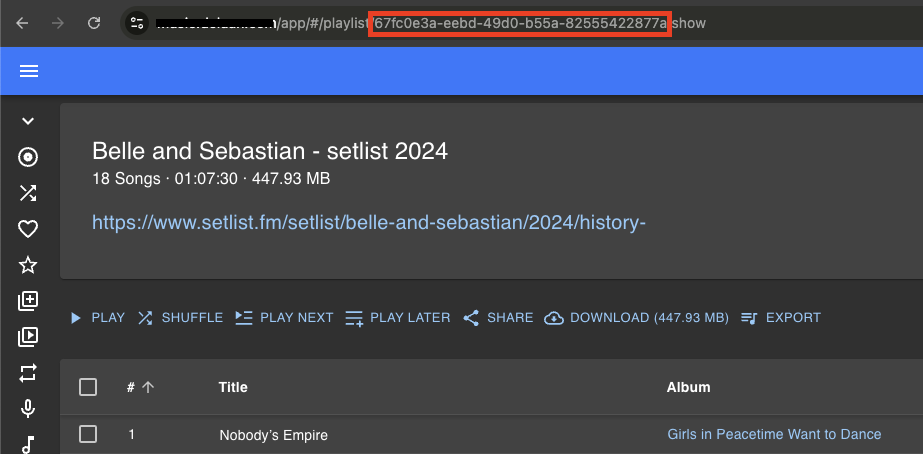923x454 pixels.
Task: Open the setlist.fm link in description
Action: click(369, 222)
